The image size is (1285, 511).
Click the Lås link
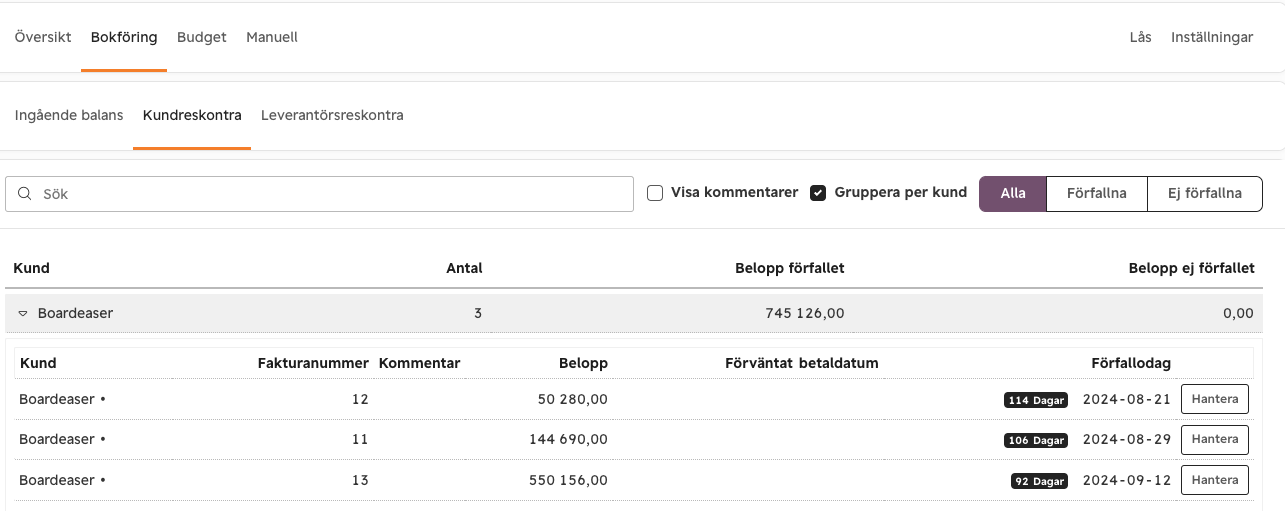click(1140, 38)
